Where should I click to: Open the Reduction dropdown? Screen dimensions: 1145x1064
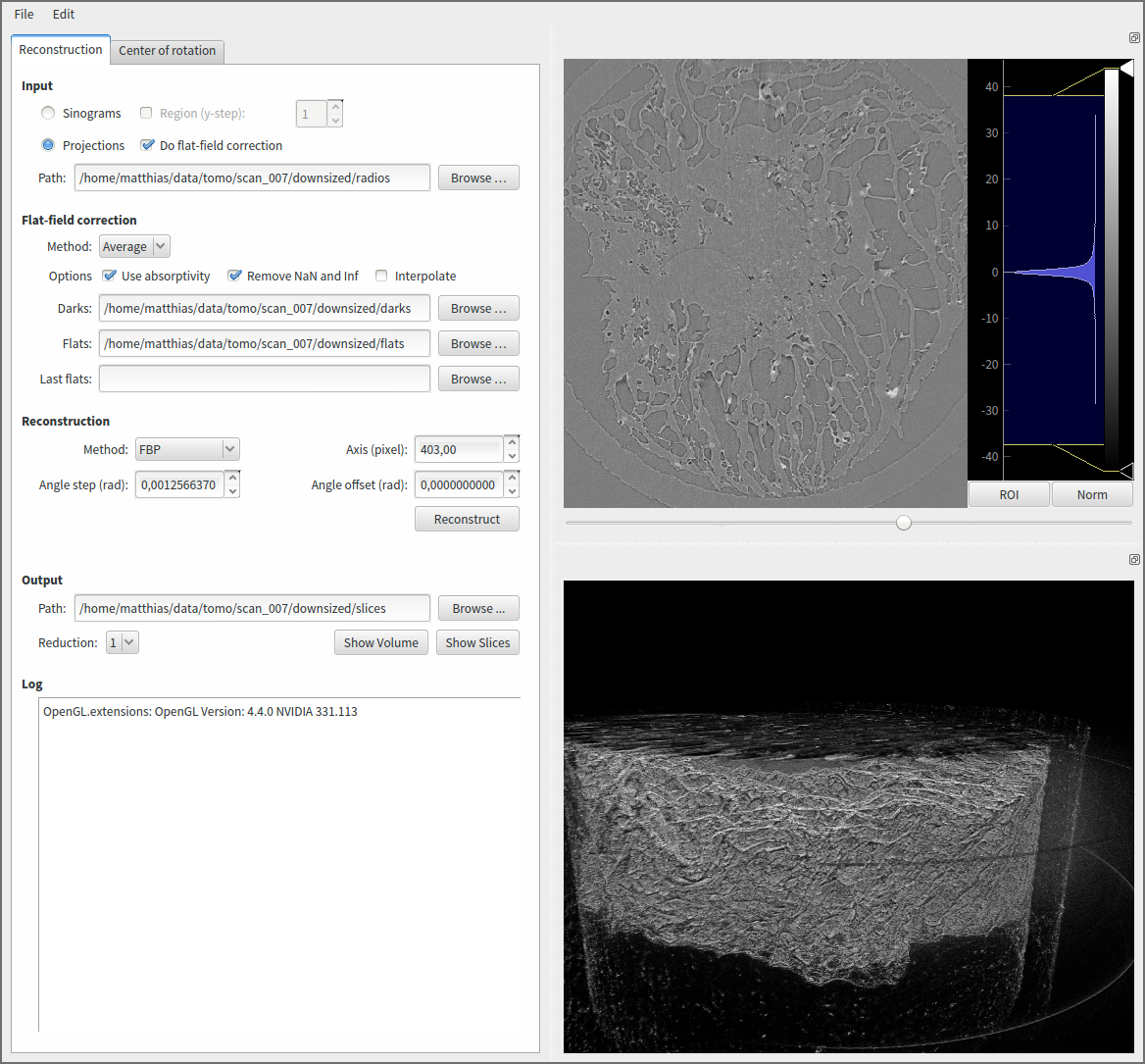(x=123, y=643)
